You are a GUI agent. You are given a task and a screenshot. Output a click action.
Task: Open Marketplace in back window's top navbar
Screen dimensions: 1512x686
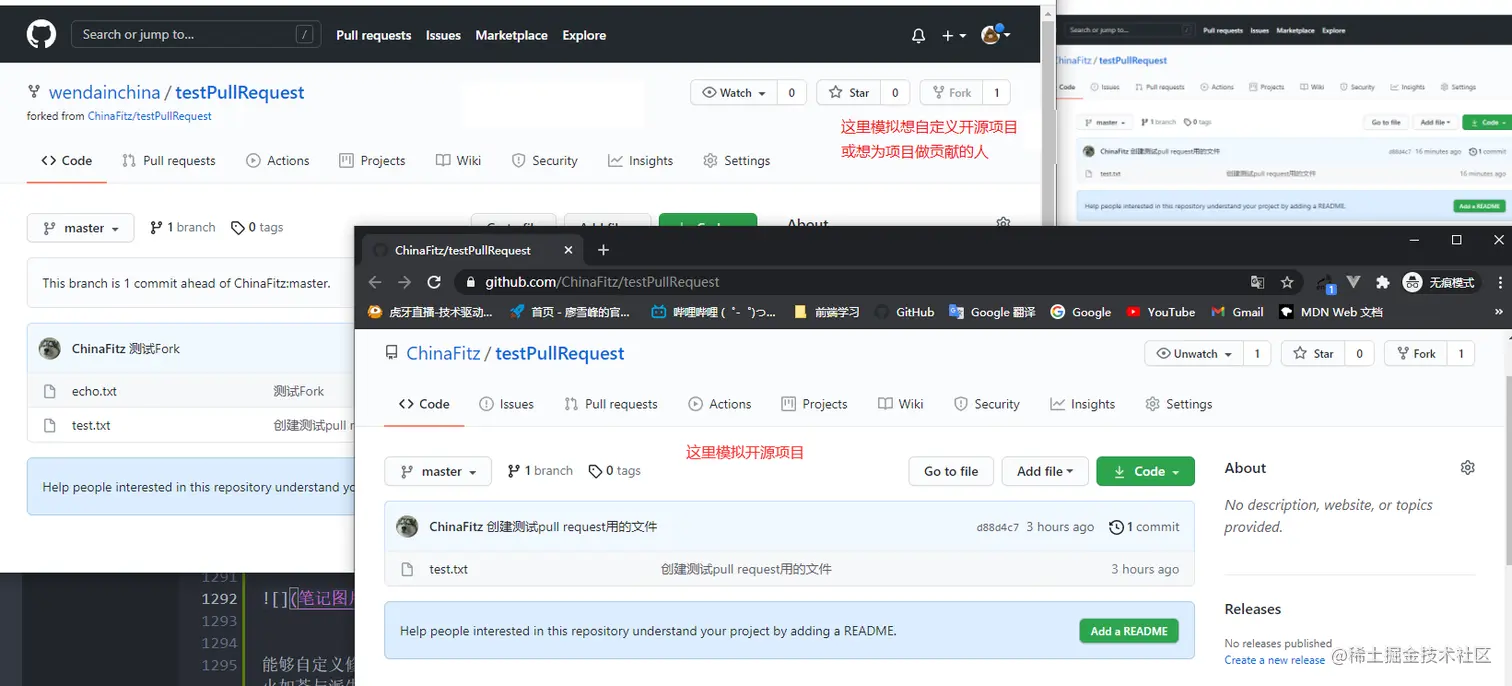point(511,35)
